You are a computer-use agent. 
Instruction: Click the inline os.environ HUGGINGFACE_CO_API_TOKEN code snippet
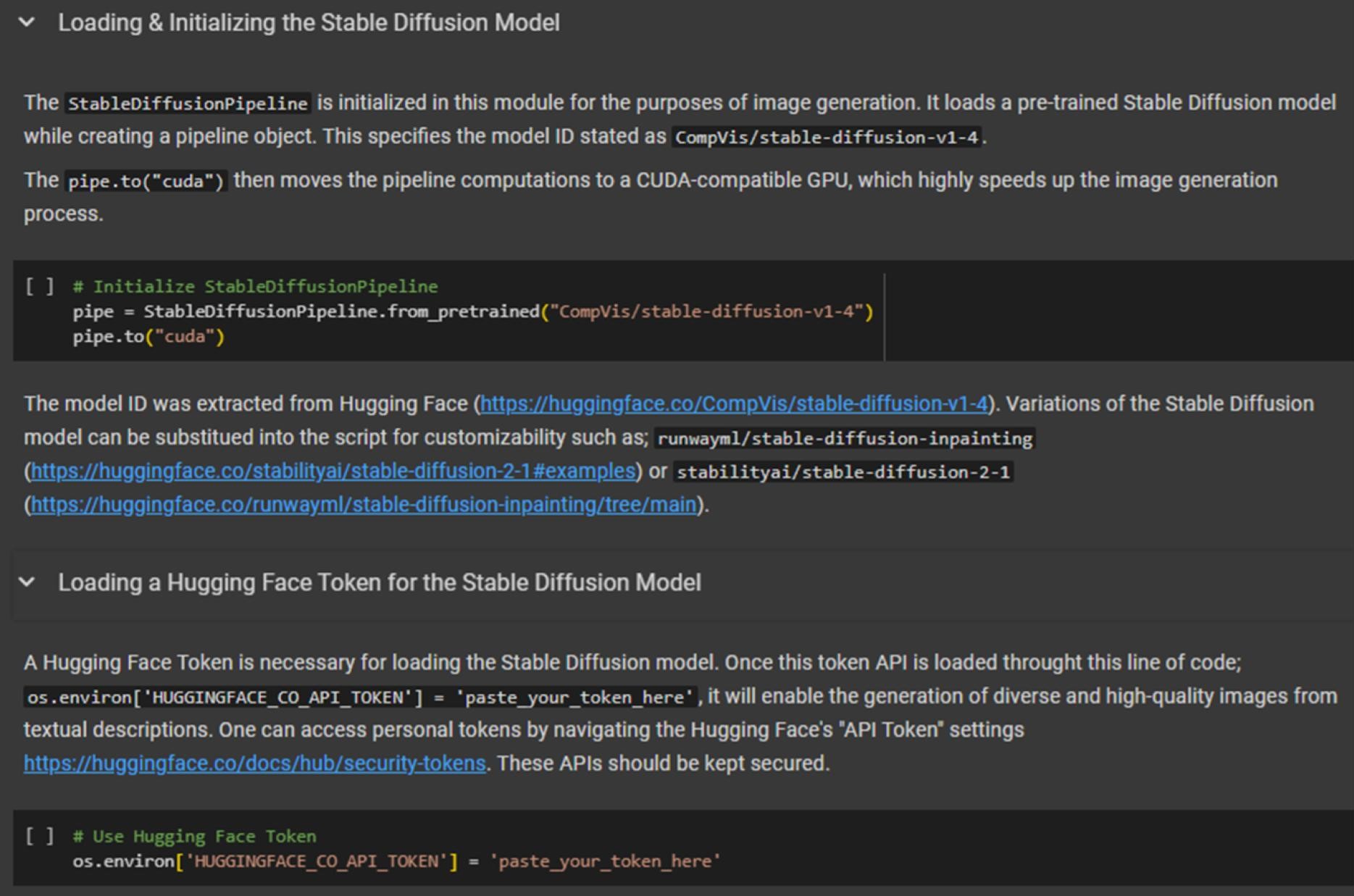pyautogui.click(x=361, y=698)
